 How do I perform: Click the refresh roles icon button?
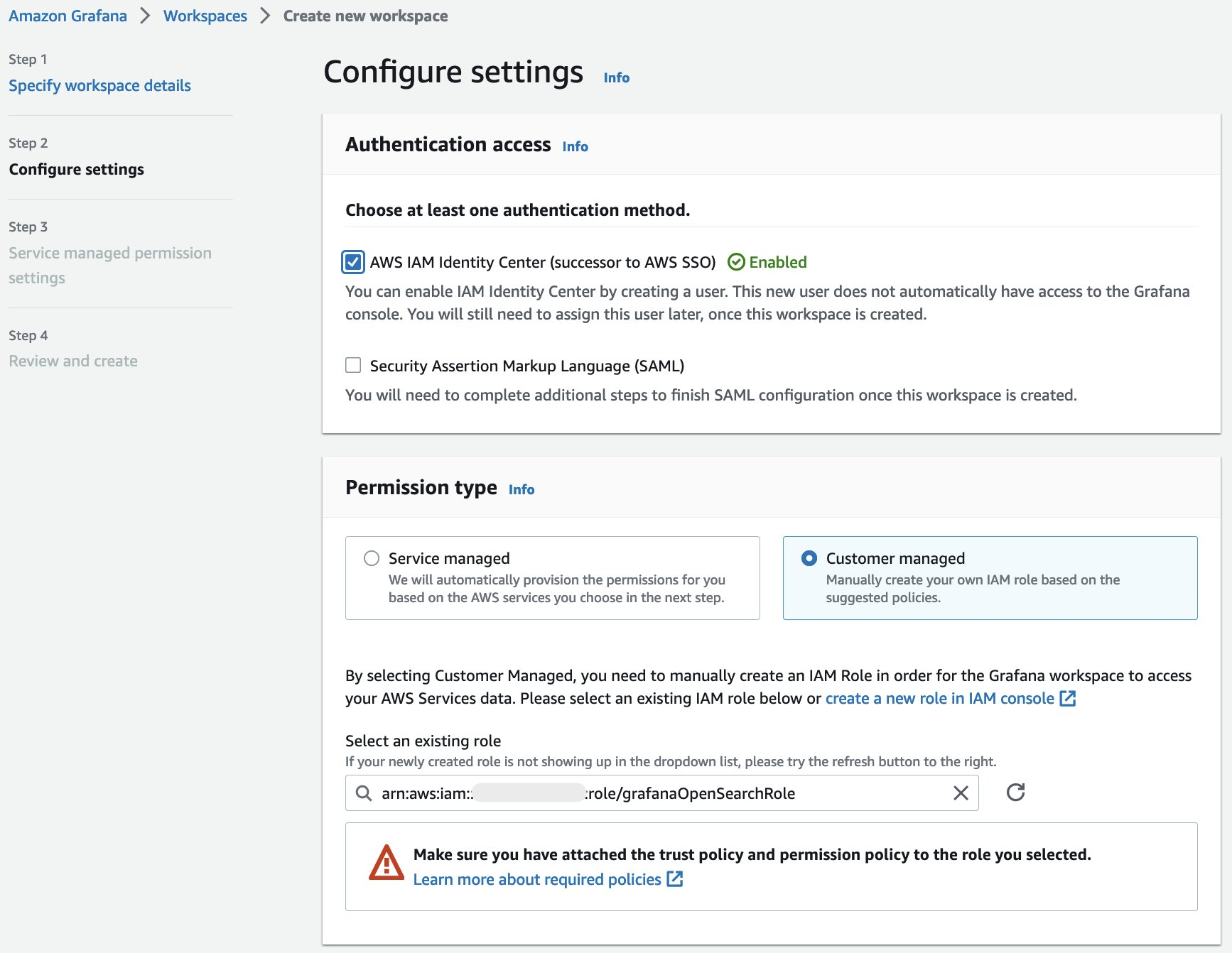pyautogui.click(x=1015, y=793)
